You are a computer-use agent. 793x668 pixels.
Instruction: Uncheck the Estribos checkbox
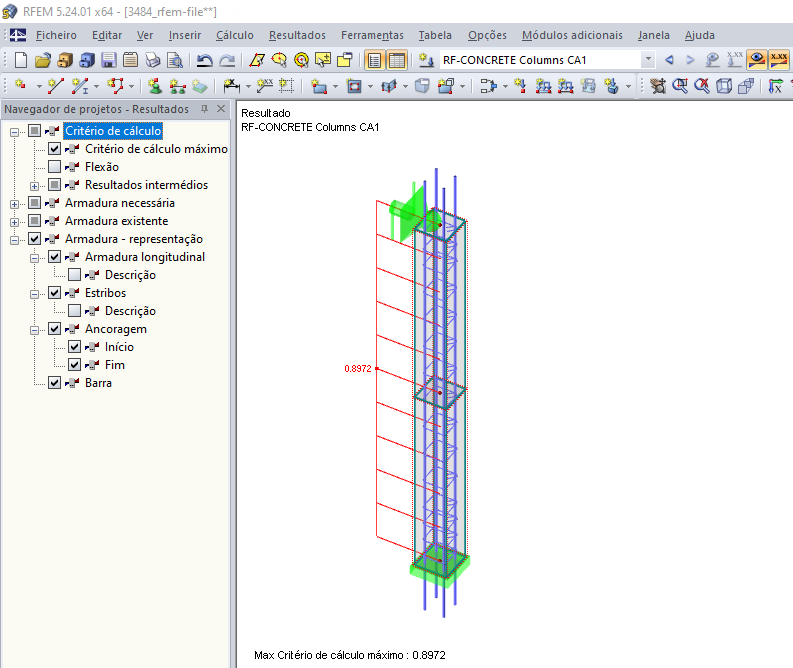click(x=54, y=293)
